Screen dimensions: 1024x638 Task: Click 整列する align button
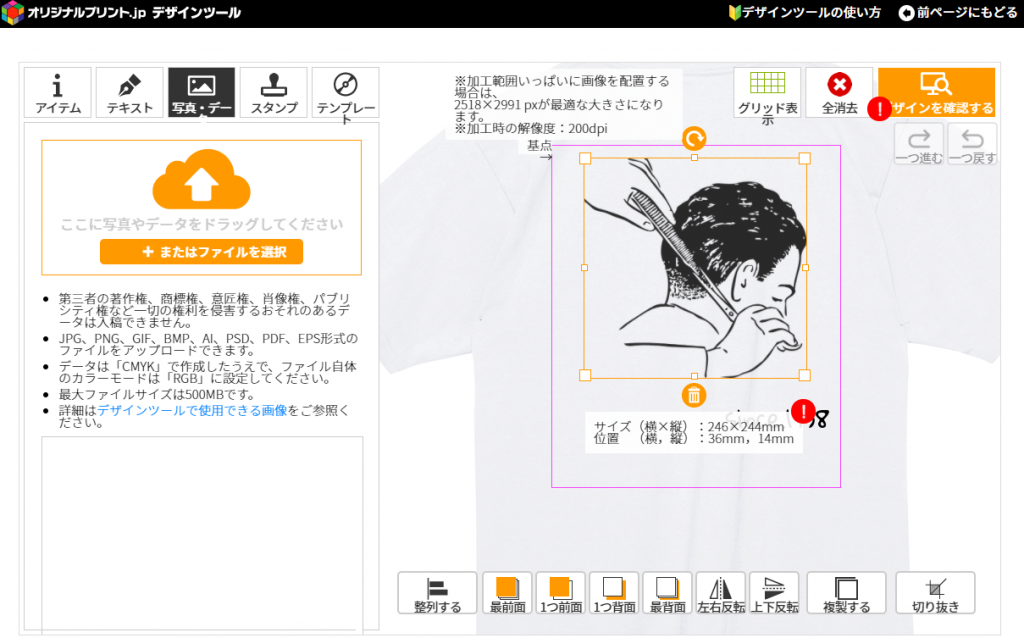[438, 594]
